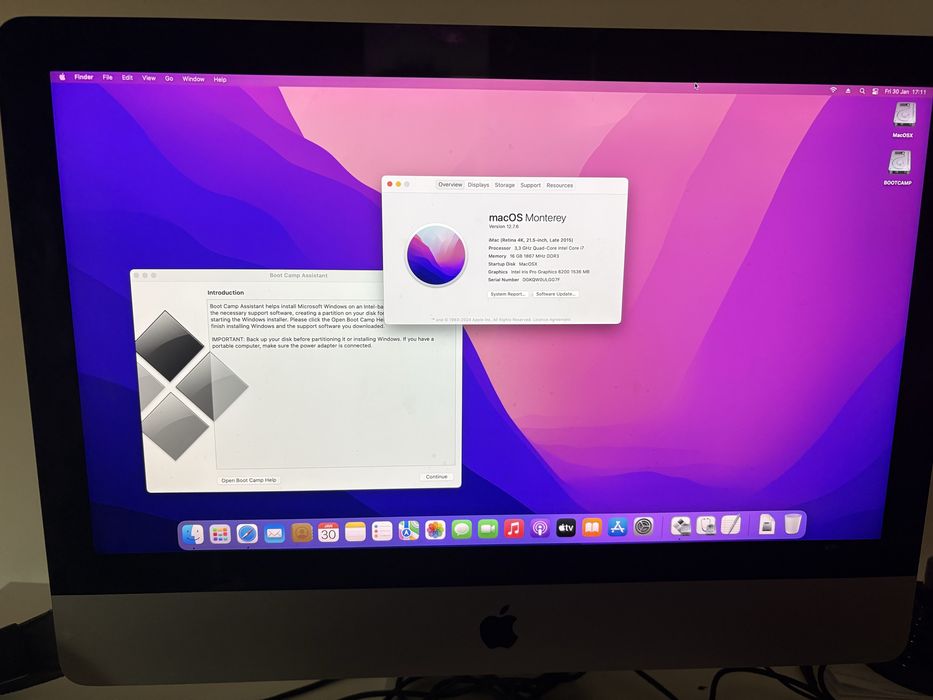Open the Window menu

[193, 79]
